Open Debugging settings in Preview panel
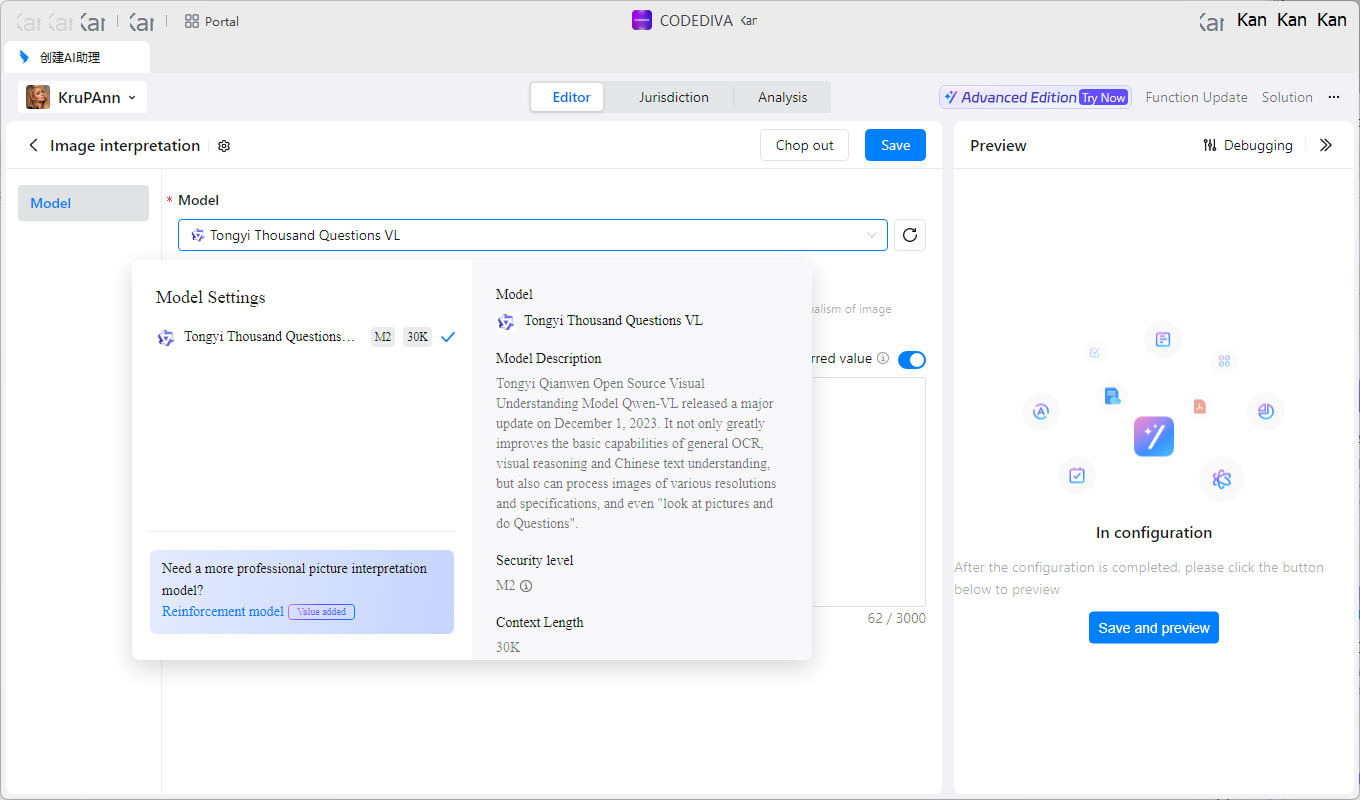 point(1247,146)
